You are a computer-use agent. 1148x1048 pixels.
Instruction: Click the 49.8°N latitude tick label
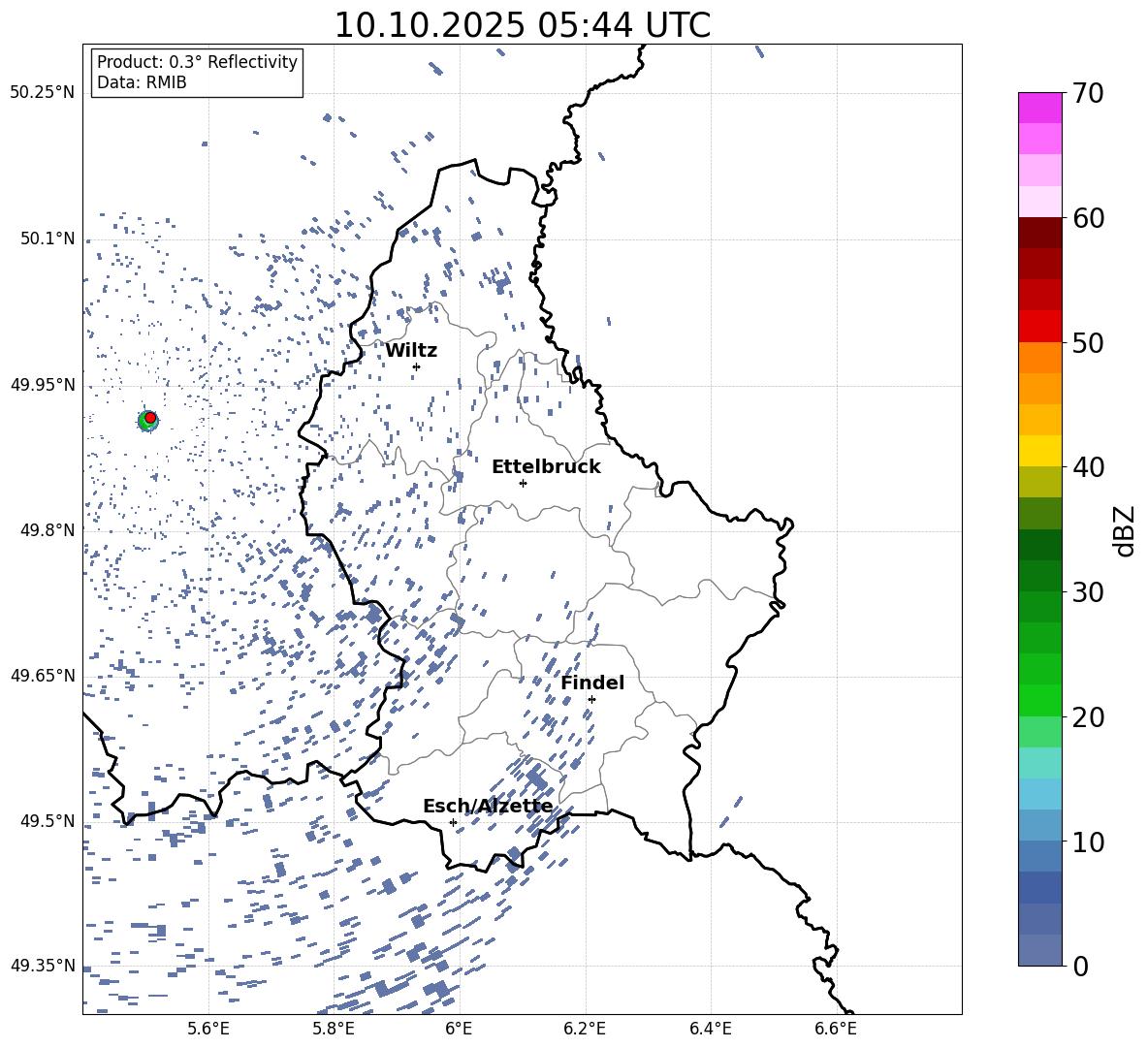[48, 530]
